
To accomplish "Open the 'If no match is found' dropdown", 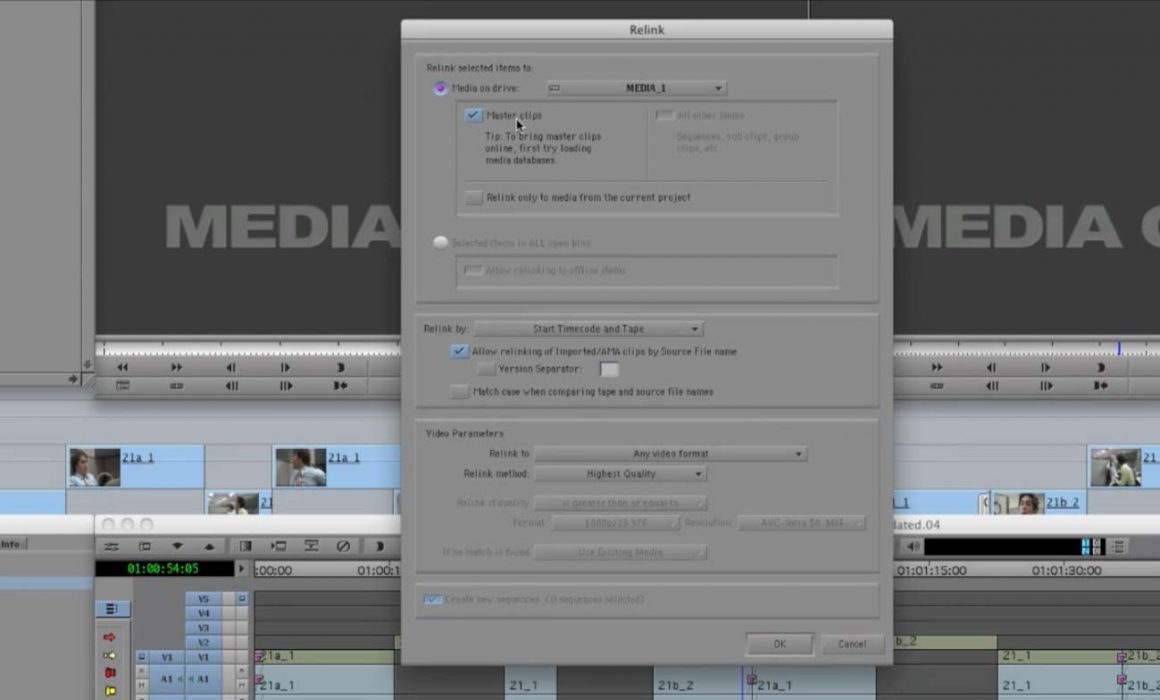I will [x=621, y=552].
